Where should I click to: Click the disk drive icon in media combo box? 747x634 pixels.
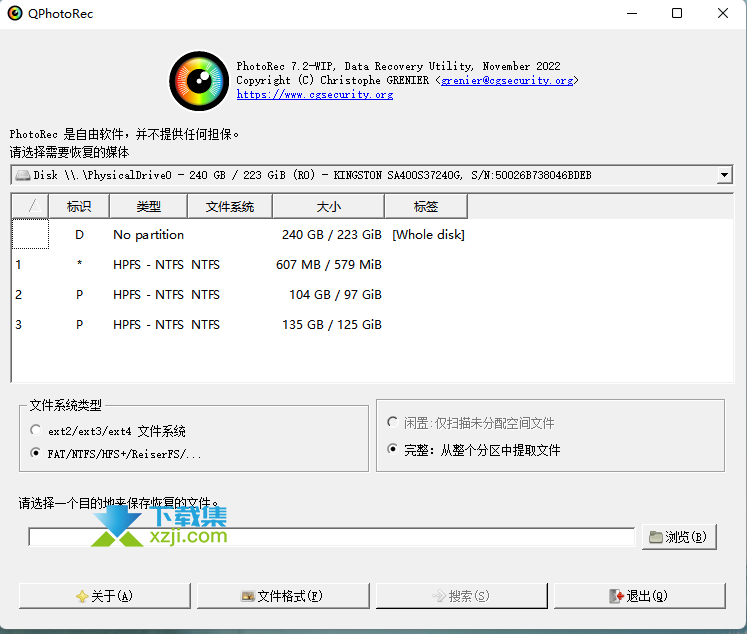22,175
